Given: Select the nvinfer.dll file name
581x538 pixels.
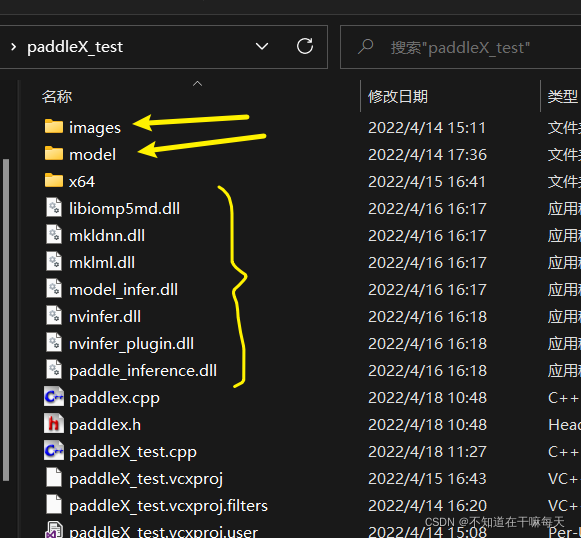Looking at the screenshot, I should coord(105,317).
